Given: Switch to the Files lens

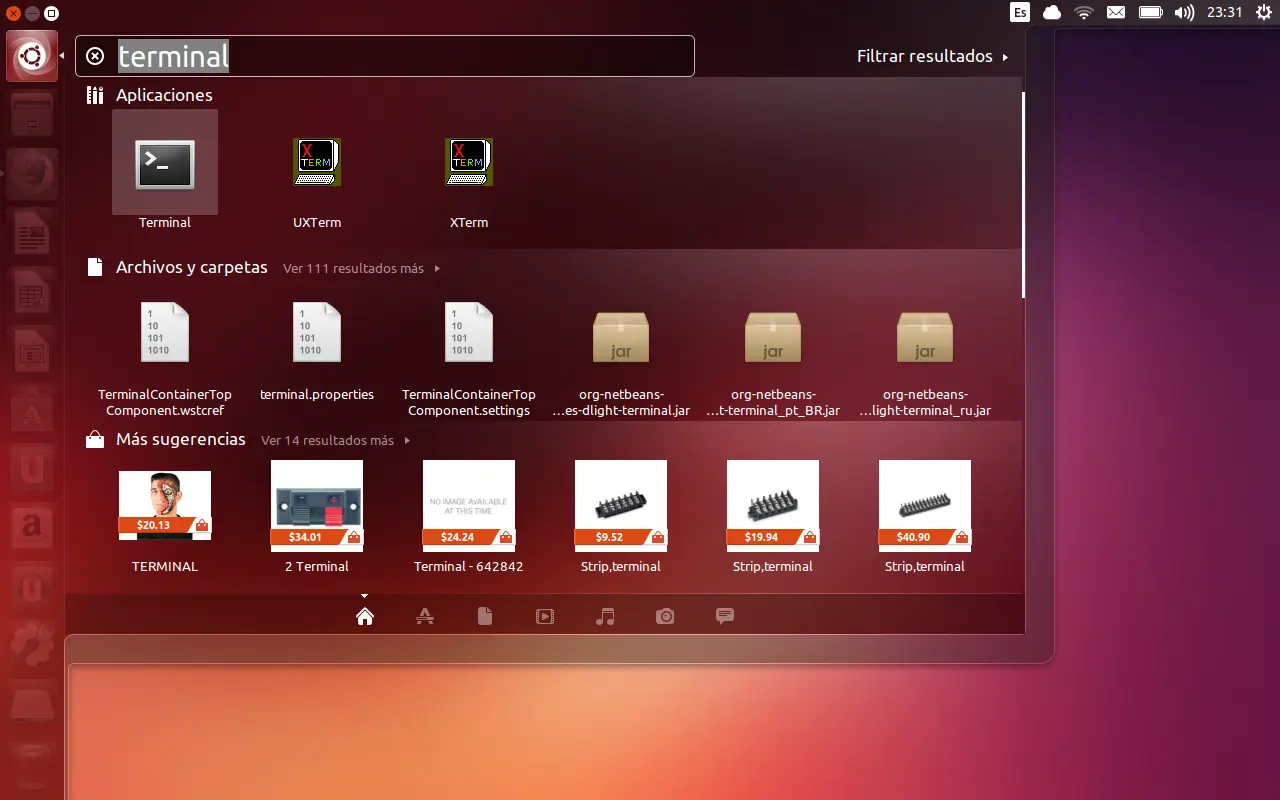Looking at the screenshot, I should tap(485, 616).
